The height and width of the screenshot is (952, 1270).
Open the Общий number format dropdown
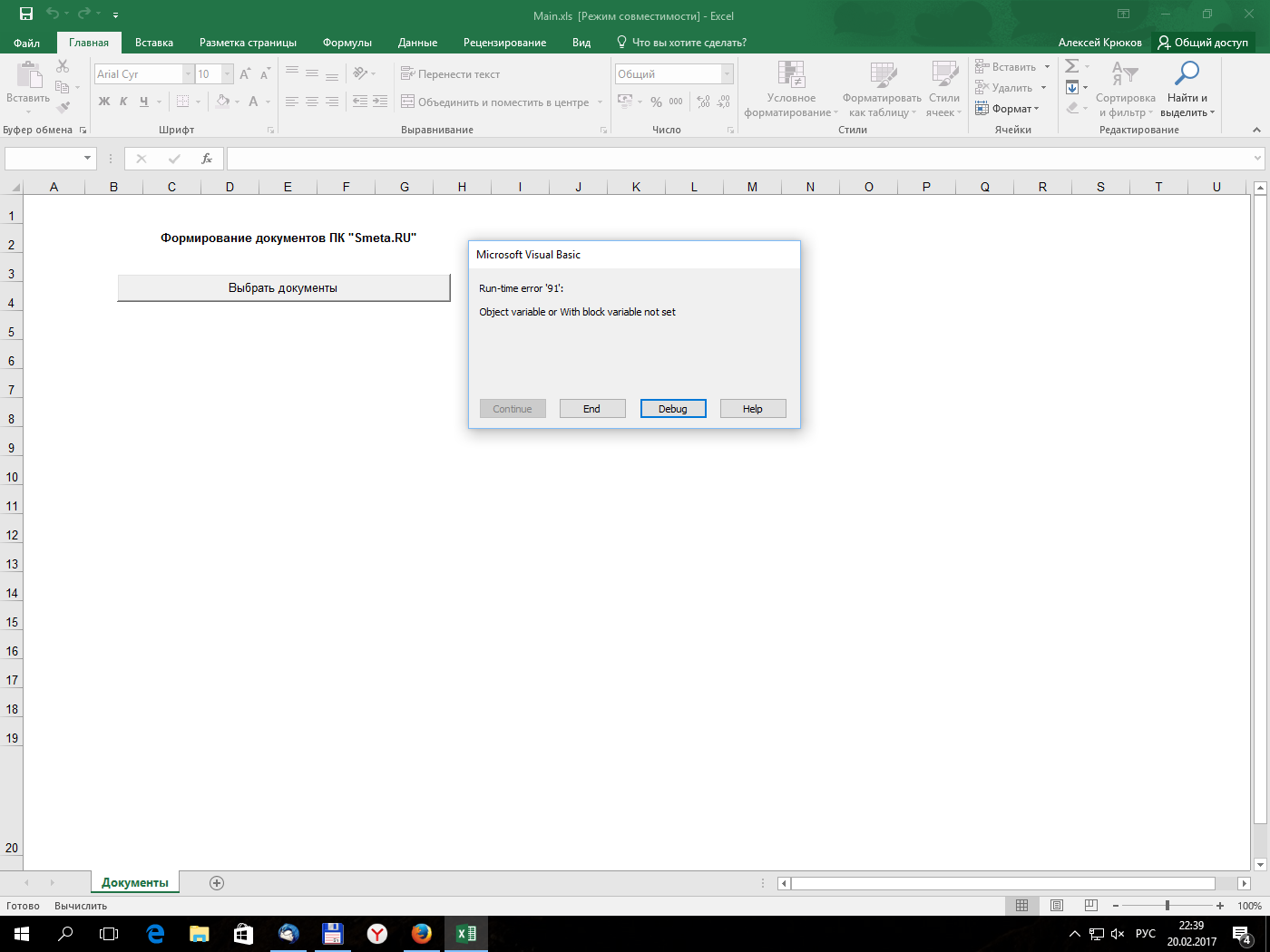pyautogui.click(x=727, y=74)
